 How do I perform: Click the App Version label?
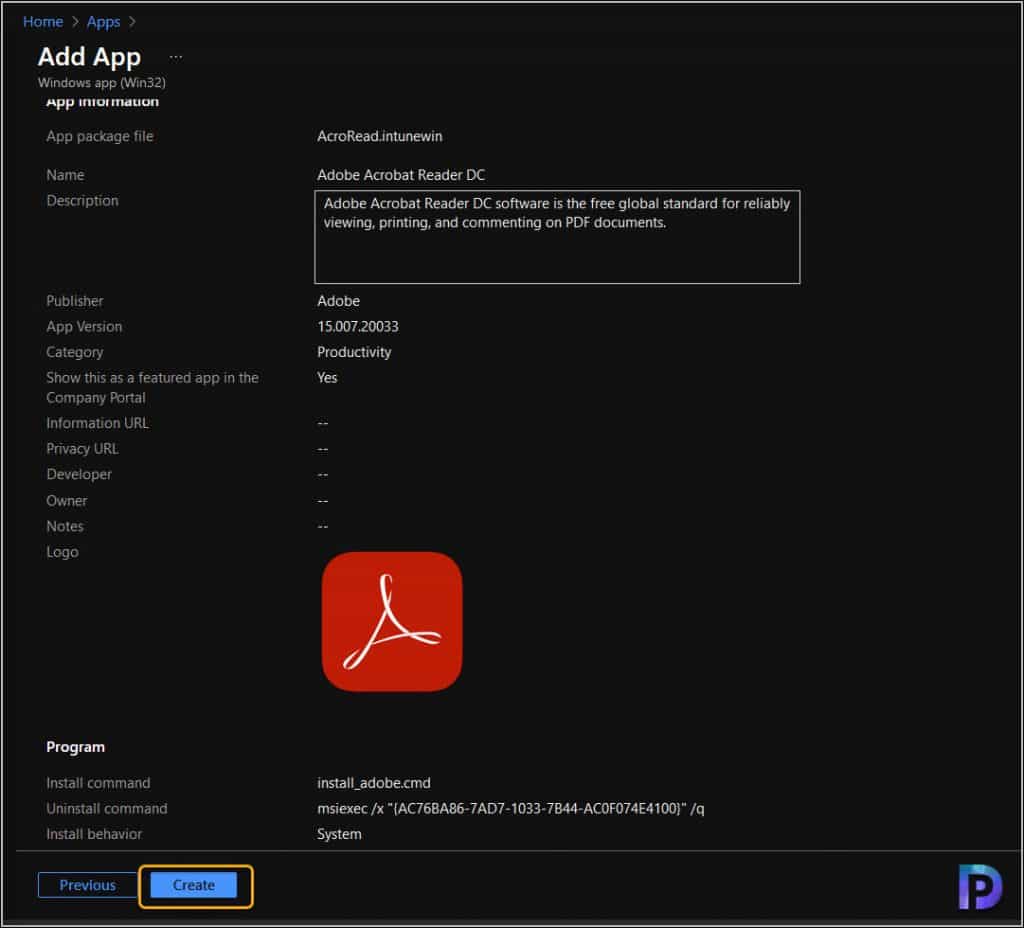tap(84, 327)
